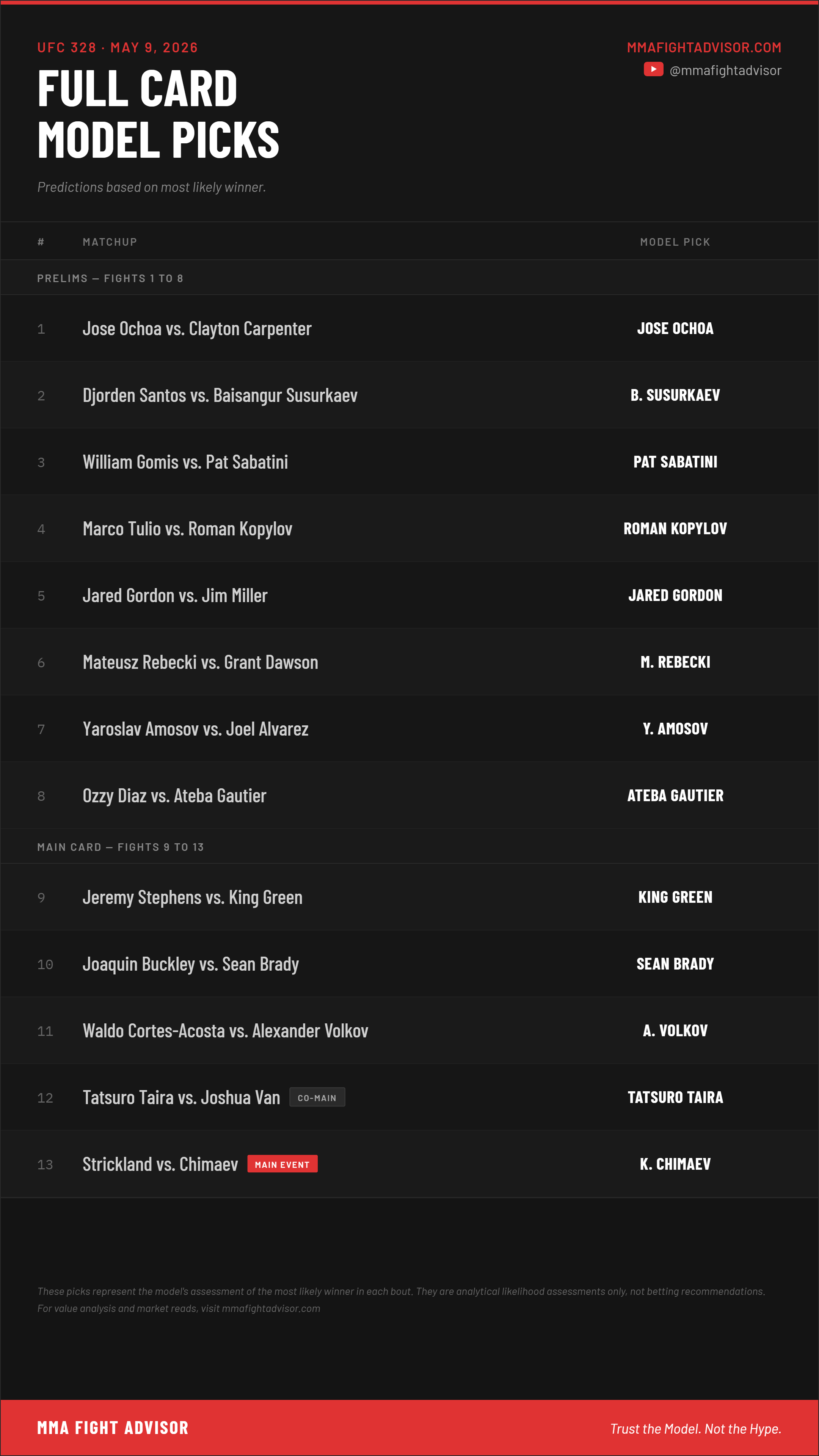
Task: Click the TATSURO TAIRA model pick
Action: pyautogui.click(x=675, y=1097)
